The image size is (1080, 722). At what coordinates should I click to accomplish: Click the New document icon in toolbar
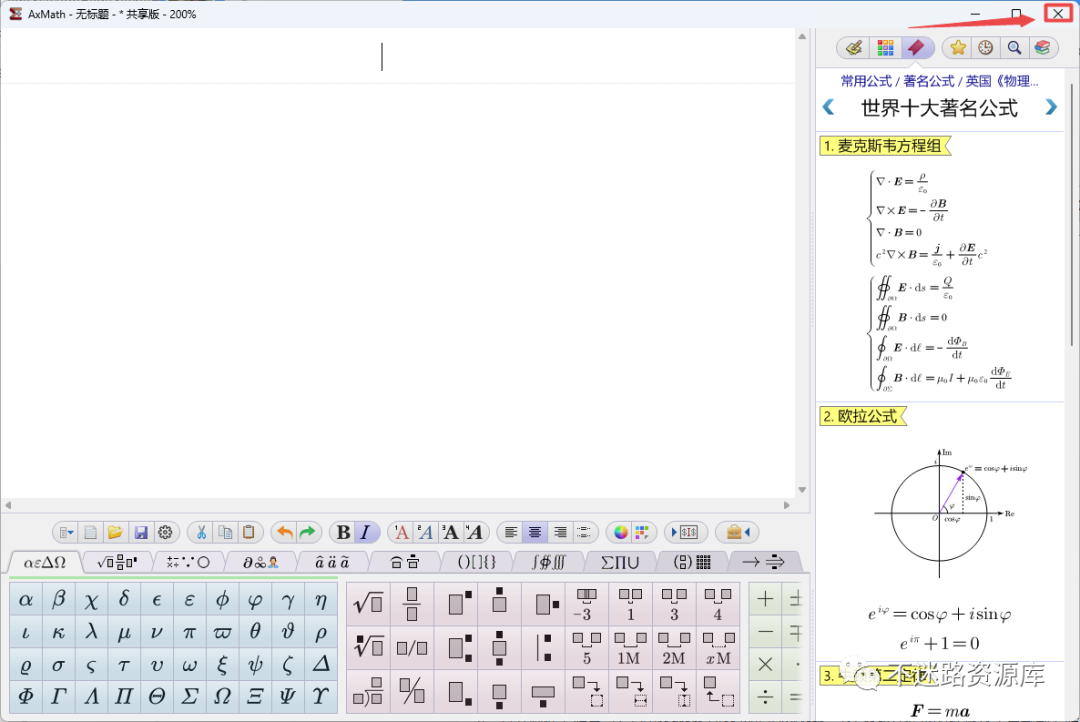point(90,532)
